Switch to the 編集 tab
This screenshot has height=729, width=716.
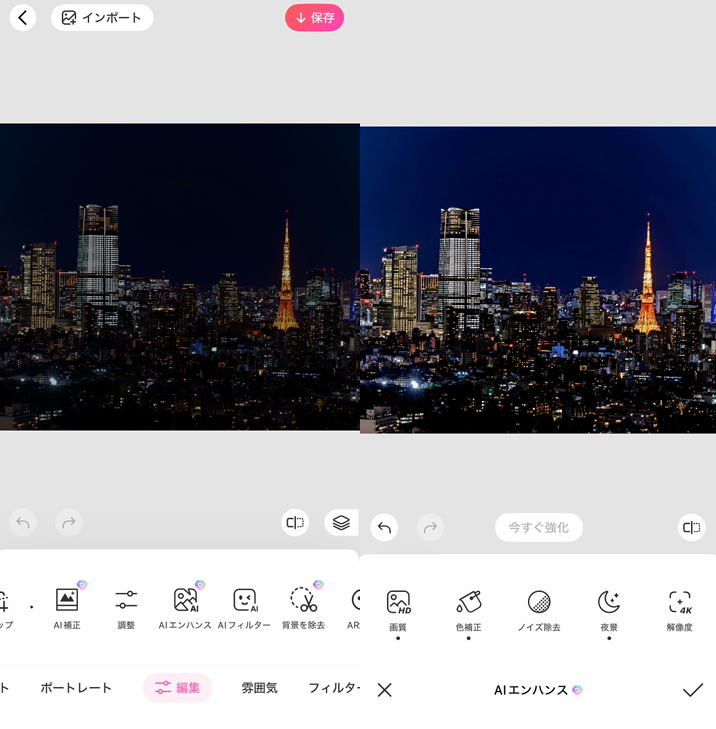pyautogui.click(x=177, y=688)
